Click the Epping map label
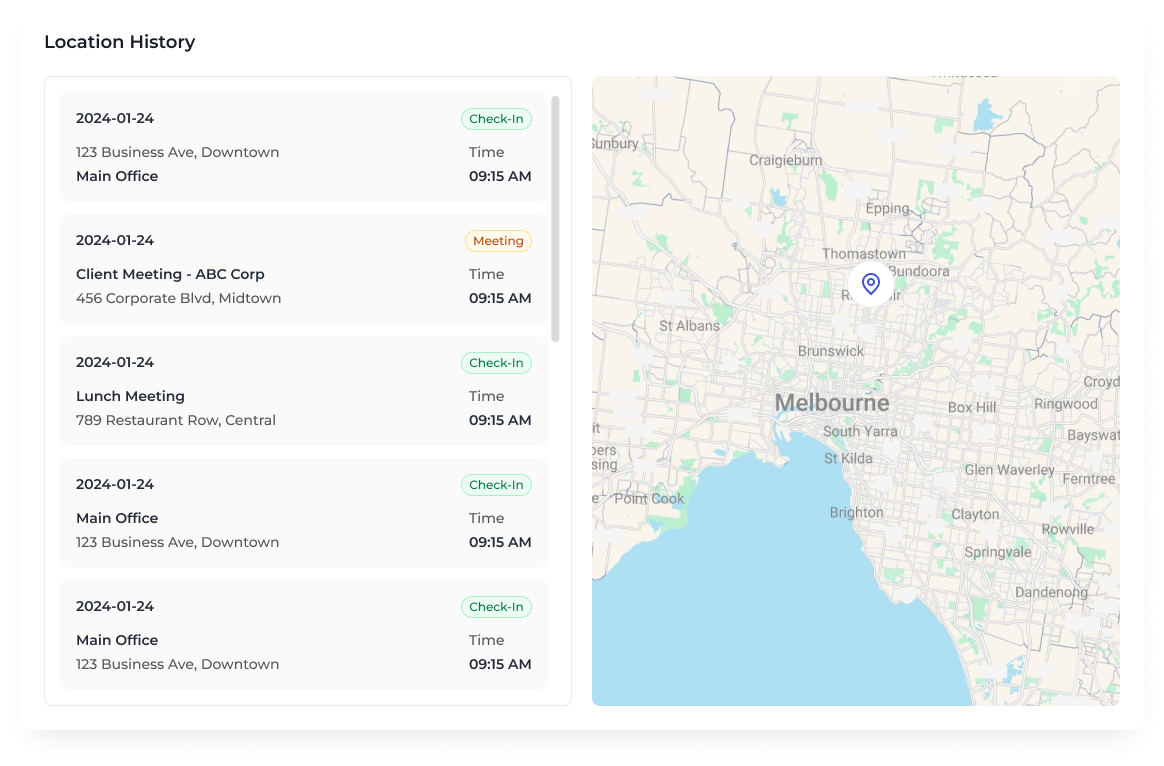The width and height of the screenshot is (1164, 766). pos(887,209)
